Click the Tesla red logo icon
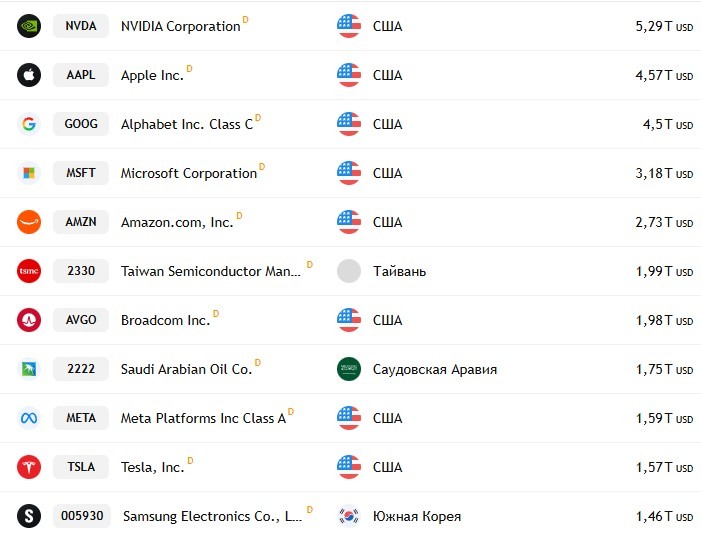This screenshot has height=533, width=701. point(29,467)
